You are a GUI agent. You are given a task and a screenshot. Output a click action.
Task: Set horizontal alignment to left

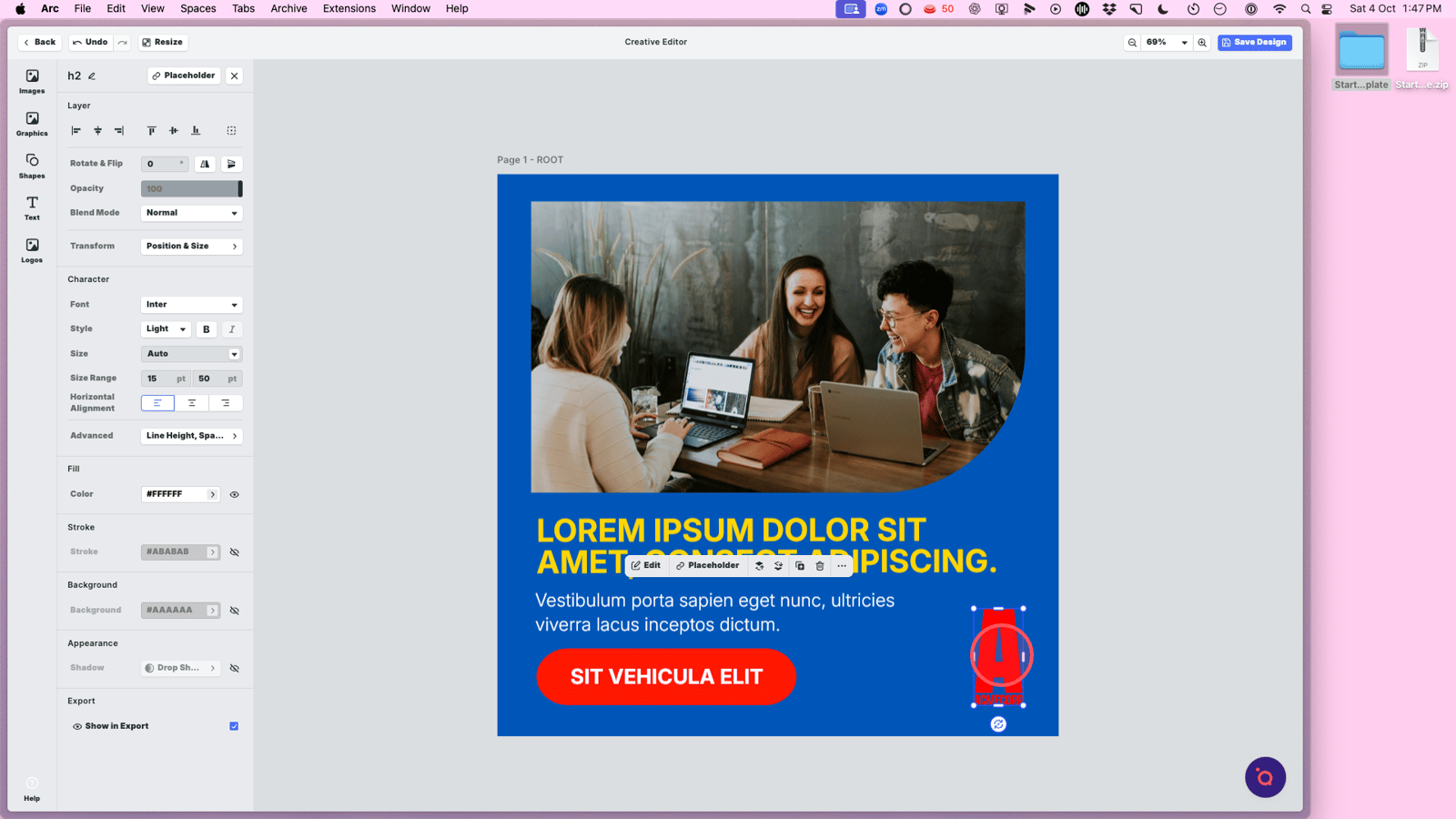click(157, 403)
